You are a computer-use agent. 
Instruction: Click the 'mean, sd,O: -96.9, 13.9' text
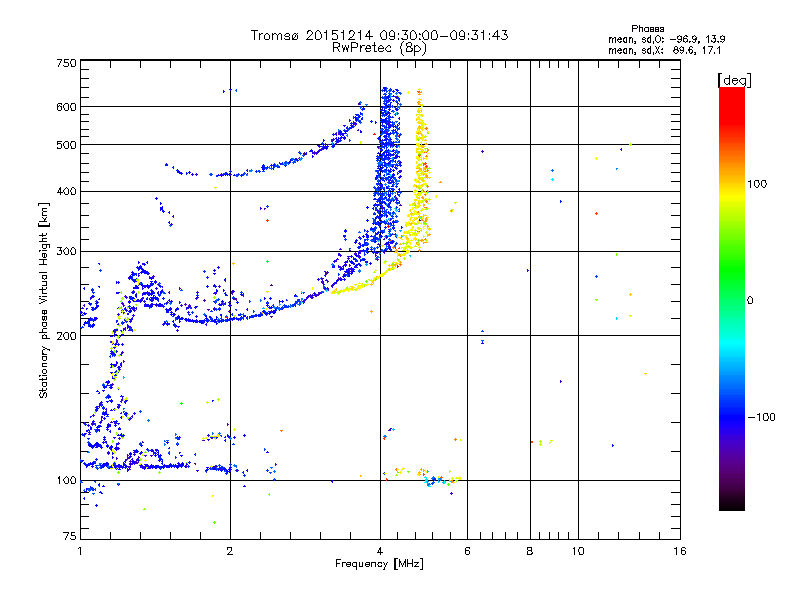666,39
